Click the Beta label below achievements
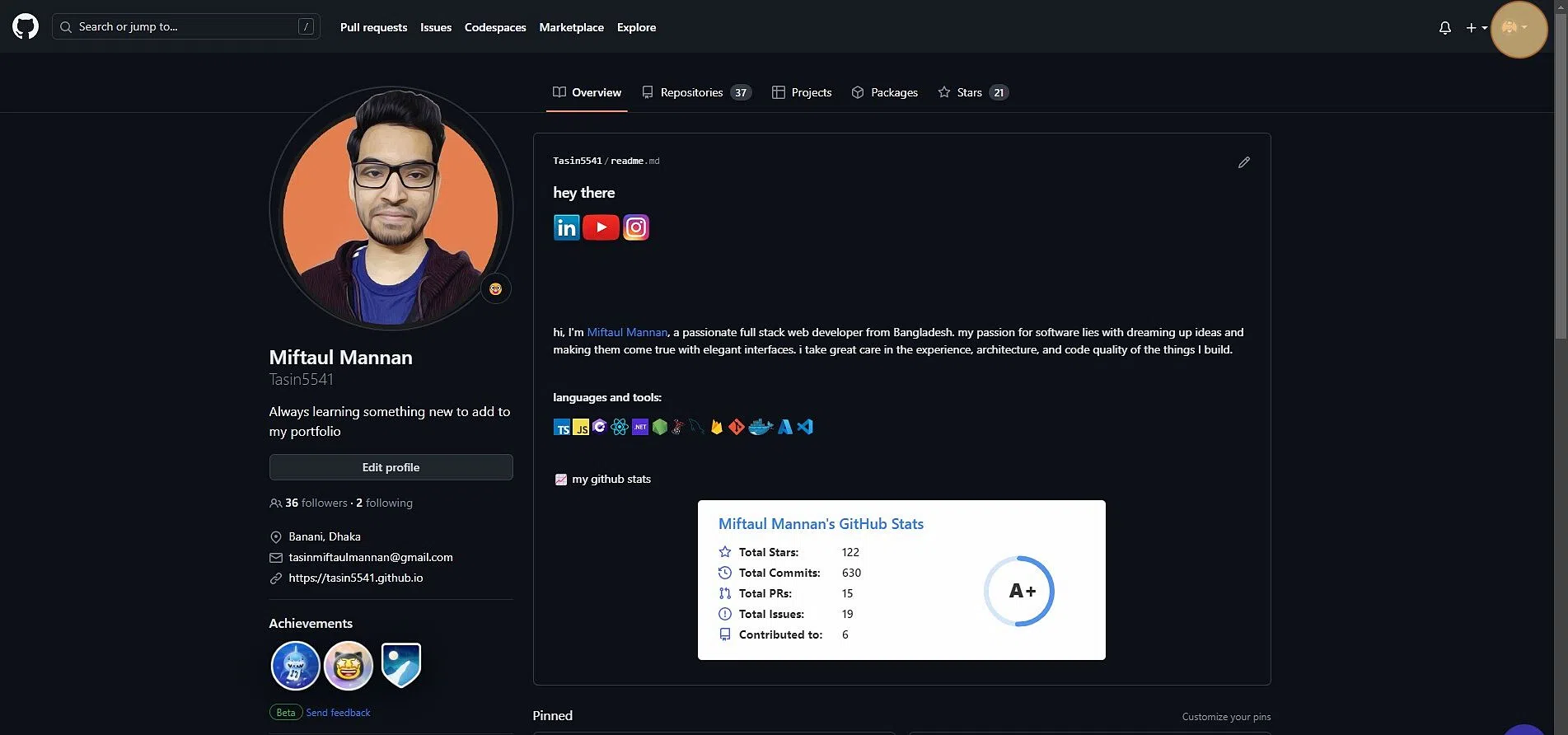 (x=286, y=713)
